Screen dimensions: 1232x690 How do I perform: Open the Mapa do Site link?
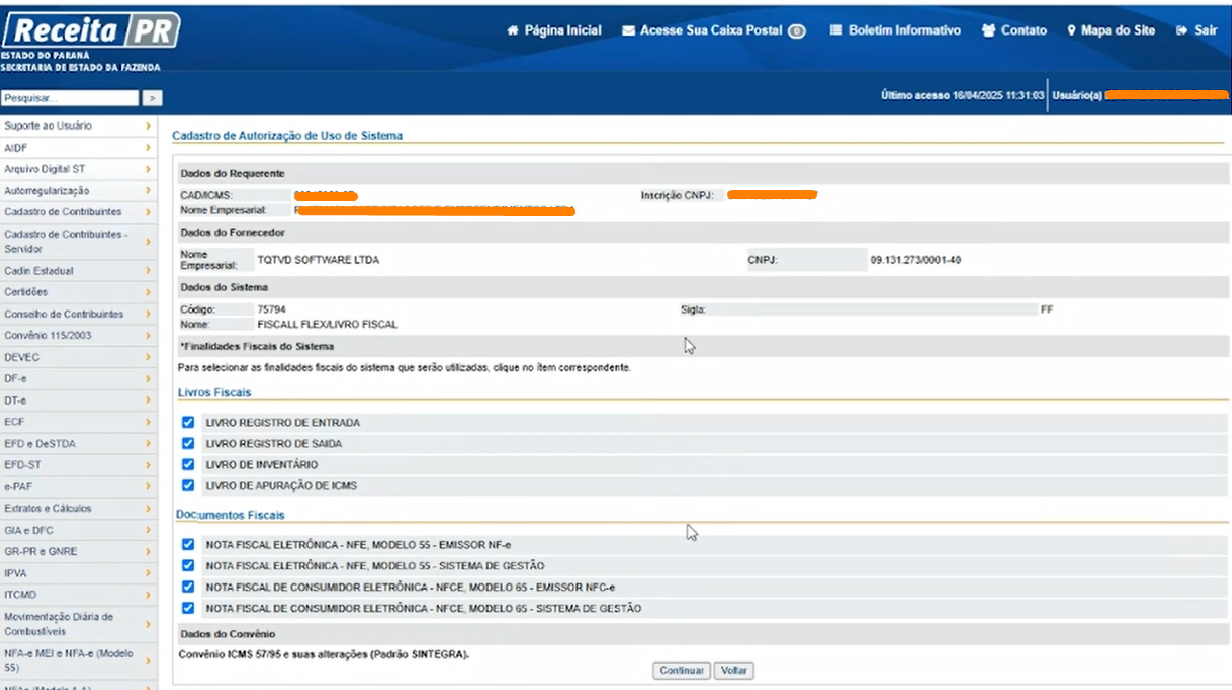pos(1118,31)
